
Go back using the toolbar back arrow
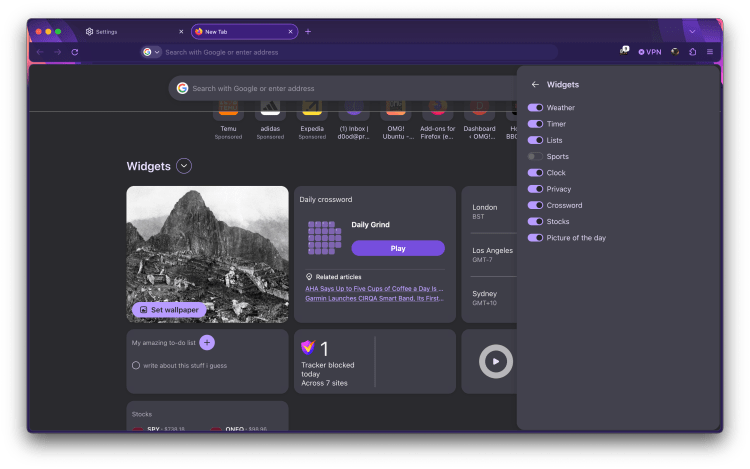click(40, 52)
